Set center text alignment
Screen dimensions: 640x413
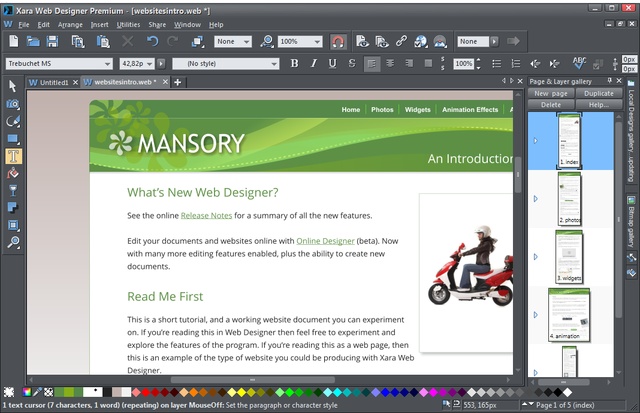point(390,64)
